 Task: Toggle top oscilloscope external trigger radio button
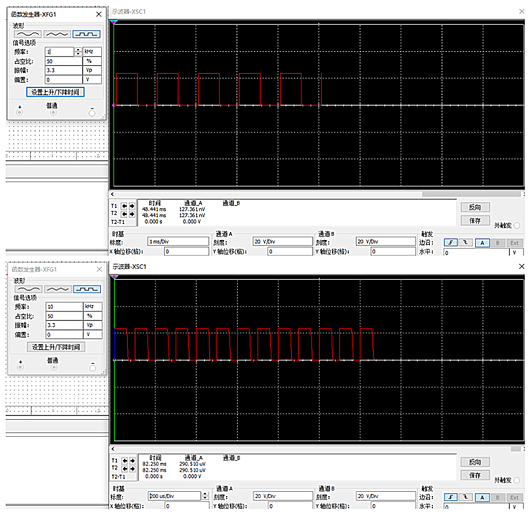pyautogui.click(x=517, y=225)
